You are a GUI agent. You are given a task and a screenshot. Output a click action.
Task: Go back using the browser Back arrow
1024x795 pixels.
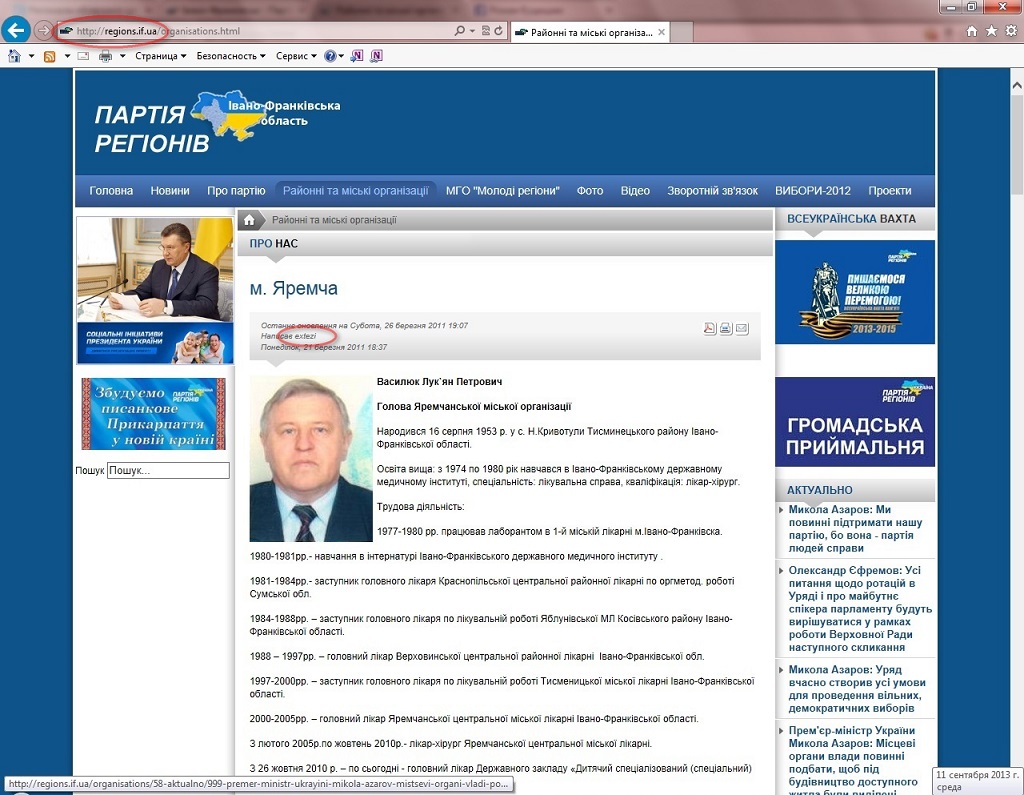[x=16, y=30]
